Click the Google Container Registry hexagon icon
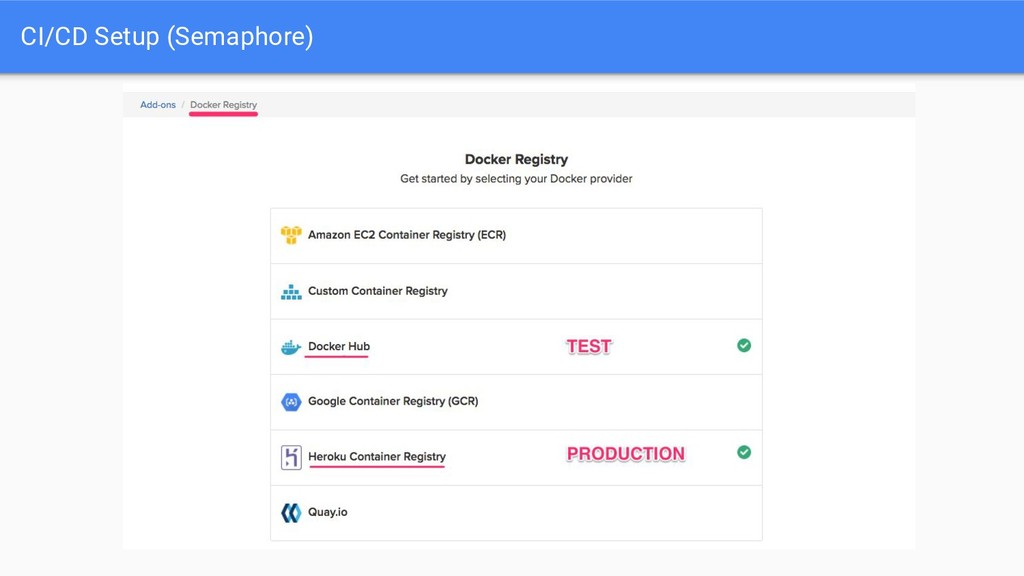The image size is (1024, 576). [291, 402]
